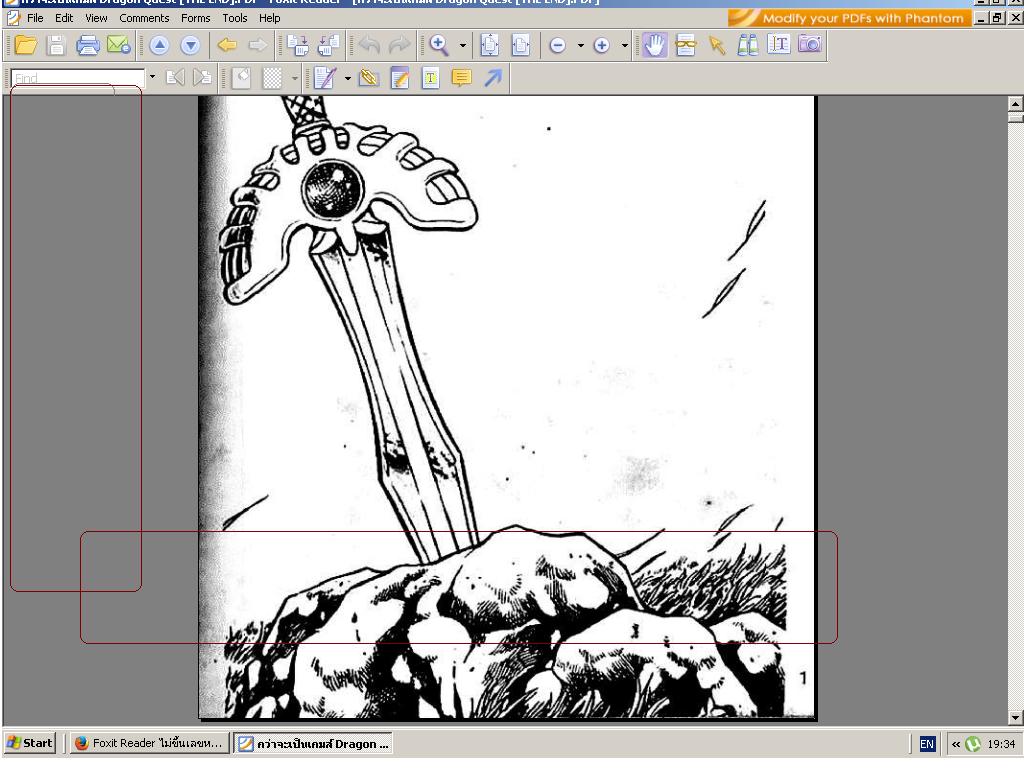Switch to the Firefox Foxit Reader taskbar window
Screen dimensions: 1024x768
[149, 743]
